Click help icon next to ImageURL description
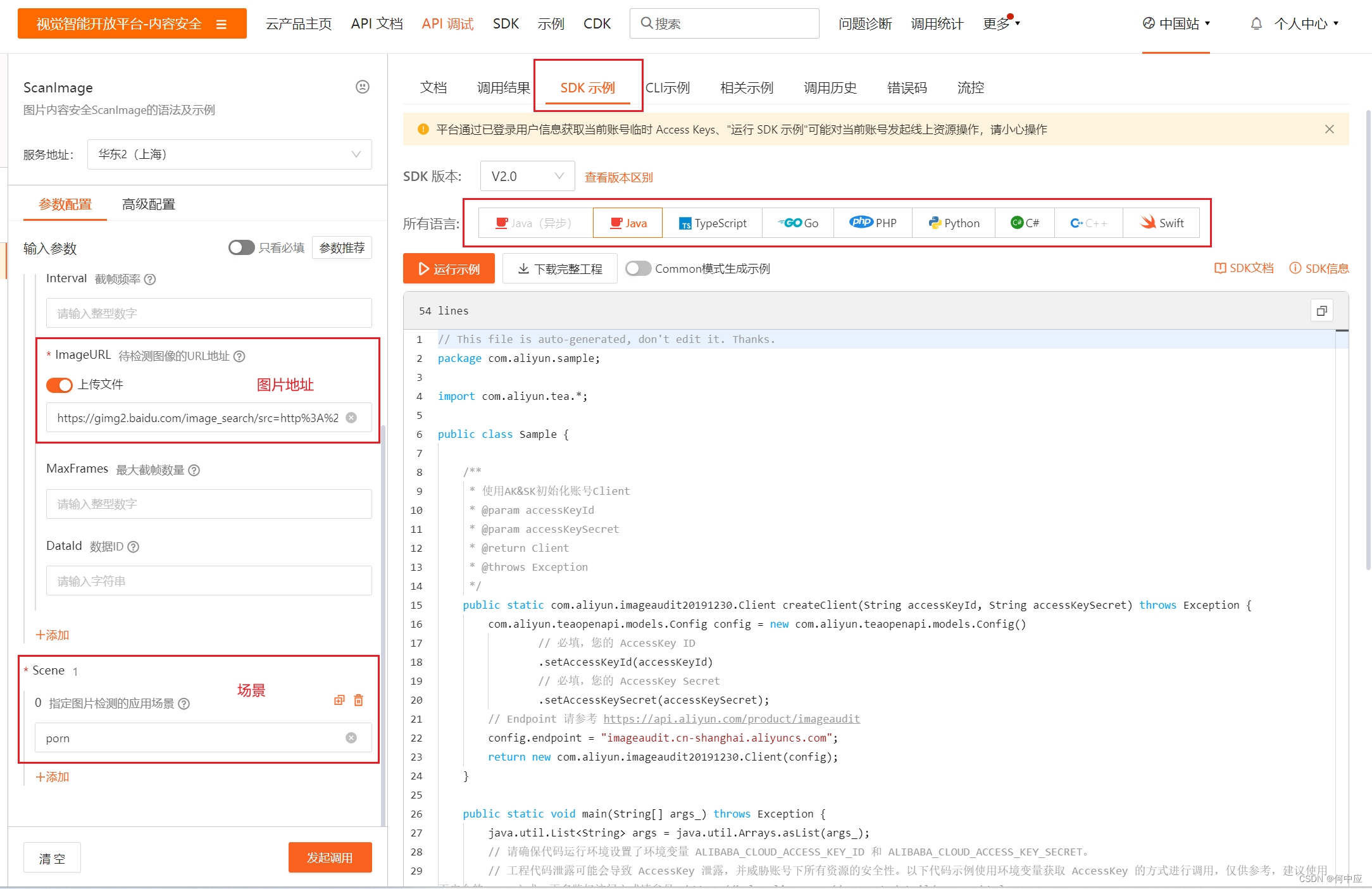This screenshot has width=1372, height=889. pyautogui.click(x=239, y=356)
